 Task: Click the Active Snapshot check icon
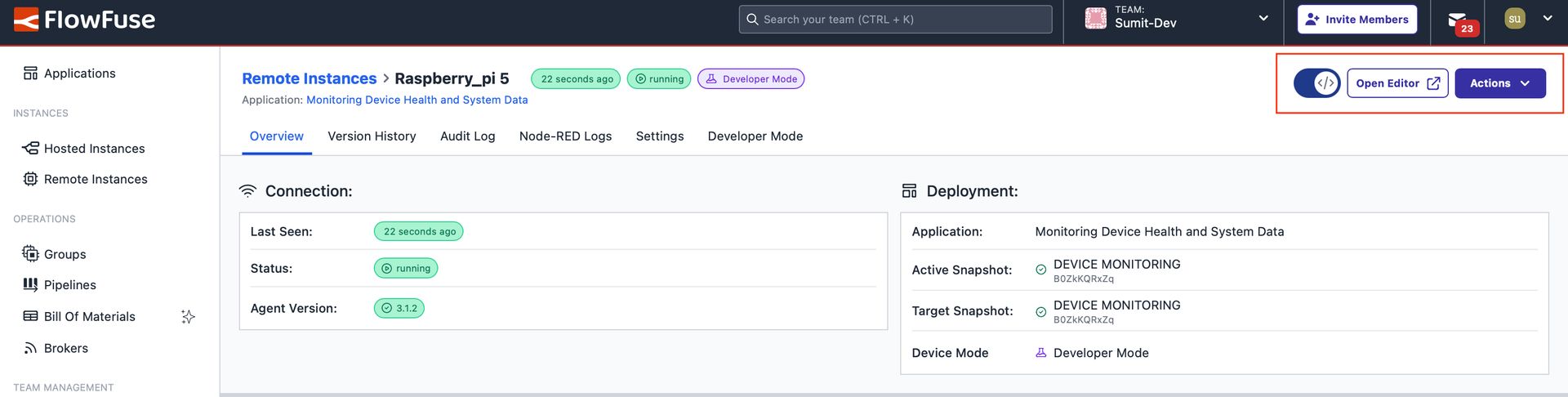pos(1040,270)
